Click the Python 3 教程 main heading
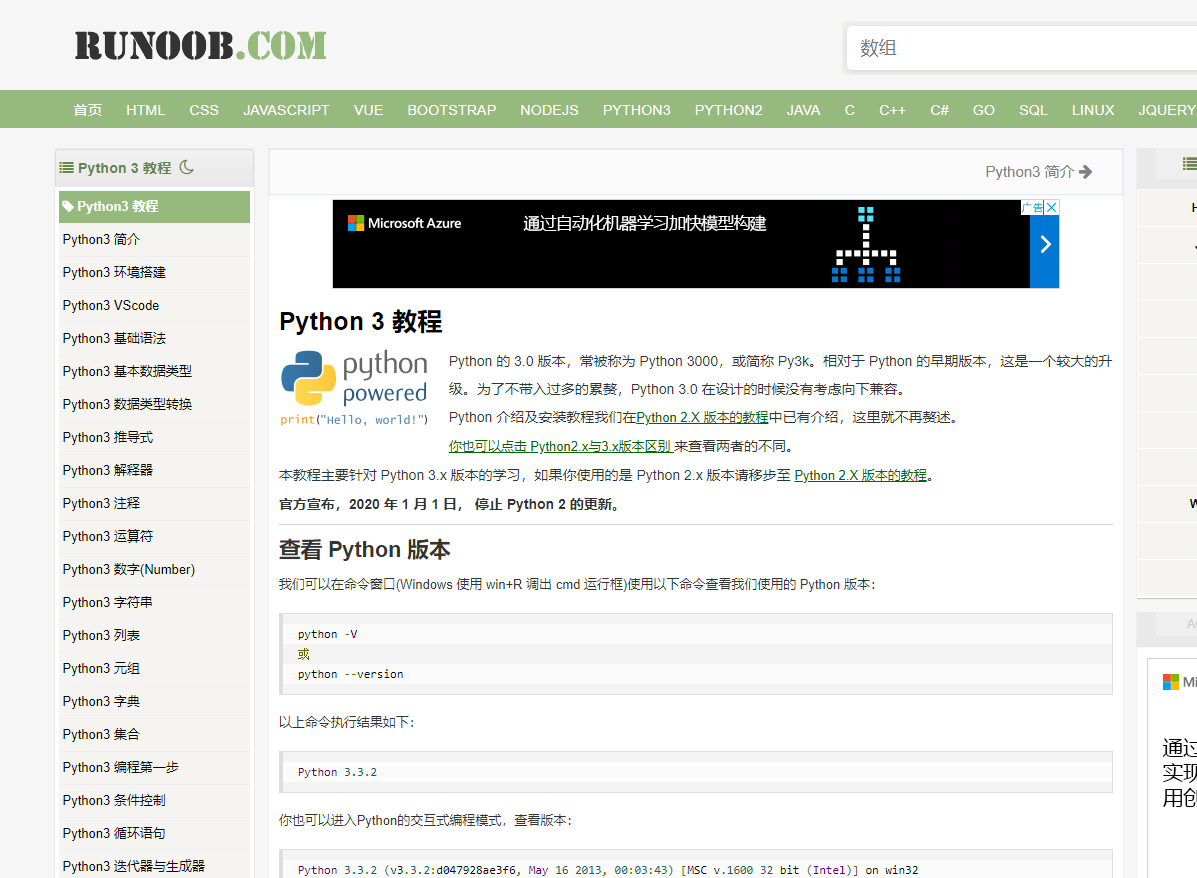 360,321
